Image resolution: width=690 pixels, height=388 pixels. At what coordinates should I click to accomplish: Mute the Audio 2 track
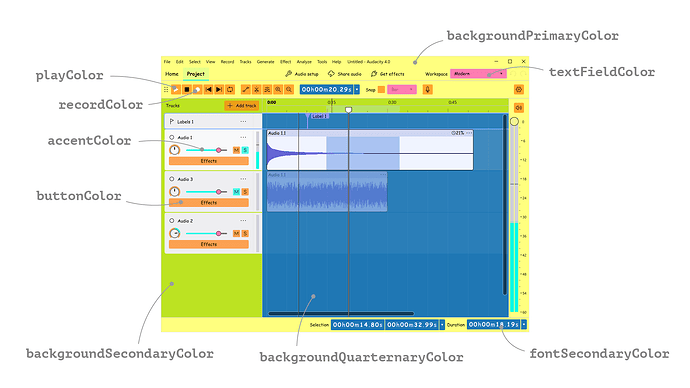point(236,233)
